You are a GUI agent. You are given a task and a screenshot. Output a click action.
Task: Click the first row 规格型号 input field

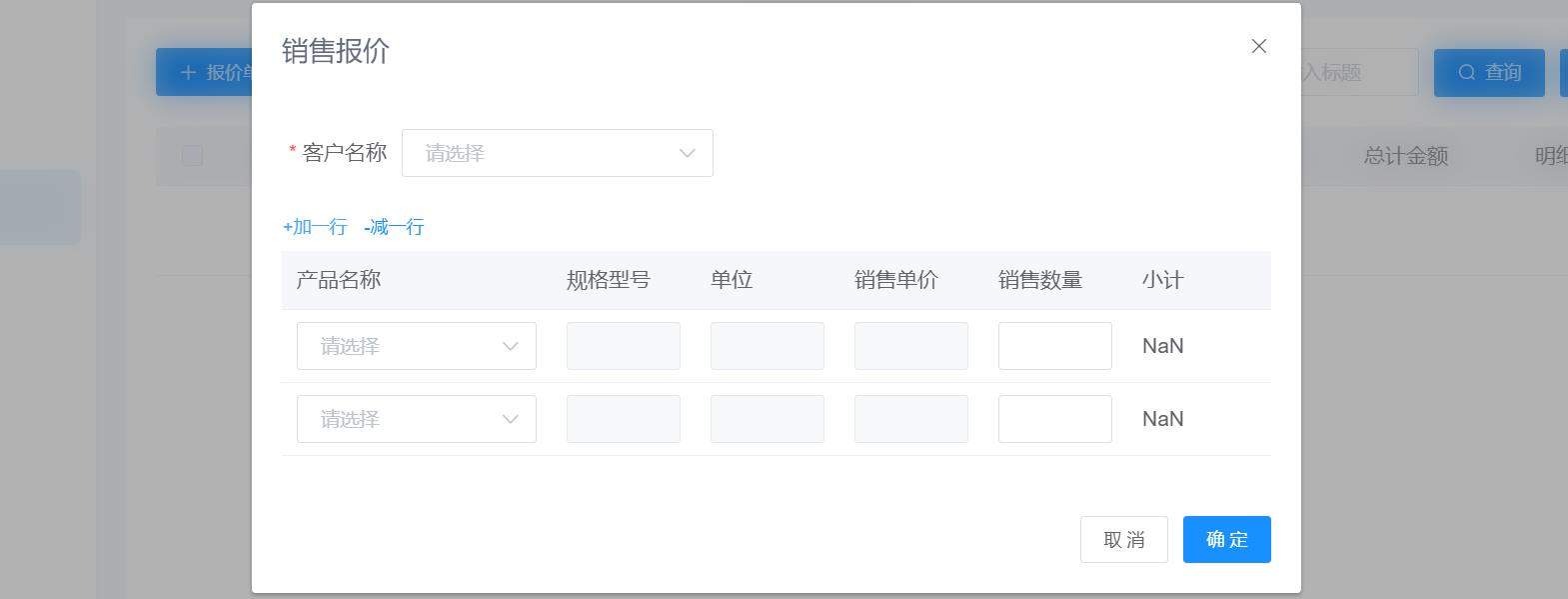click(623, 346)
